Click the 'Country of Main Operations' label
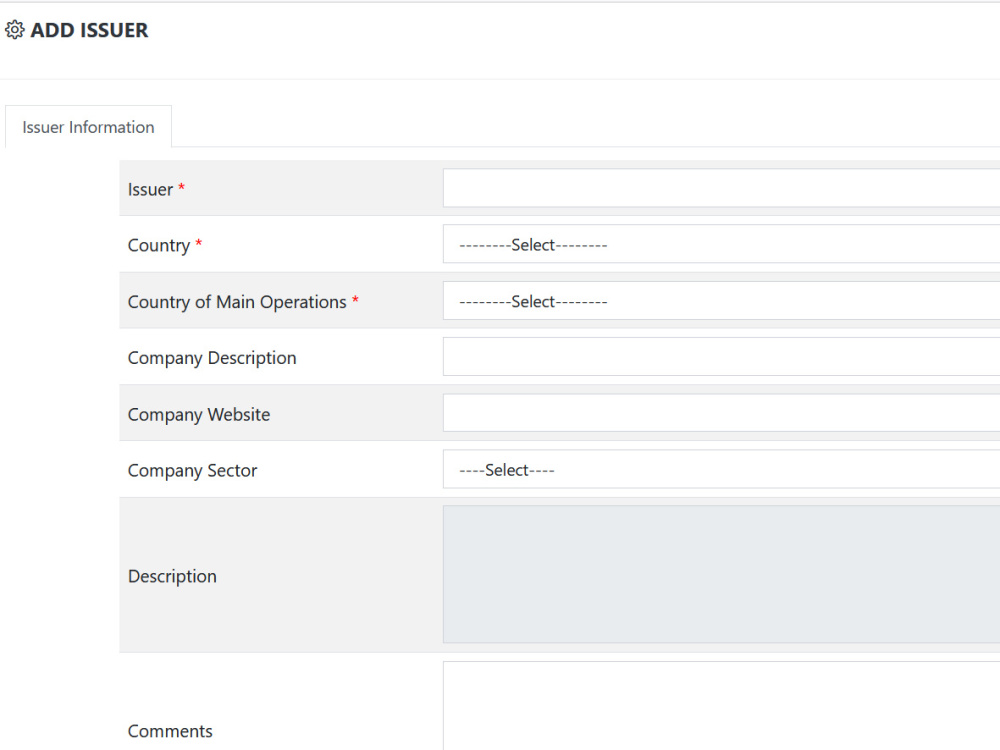 (237, 302)
